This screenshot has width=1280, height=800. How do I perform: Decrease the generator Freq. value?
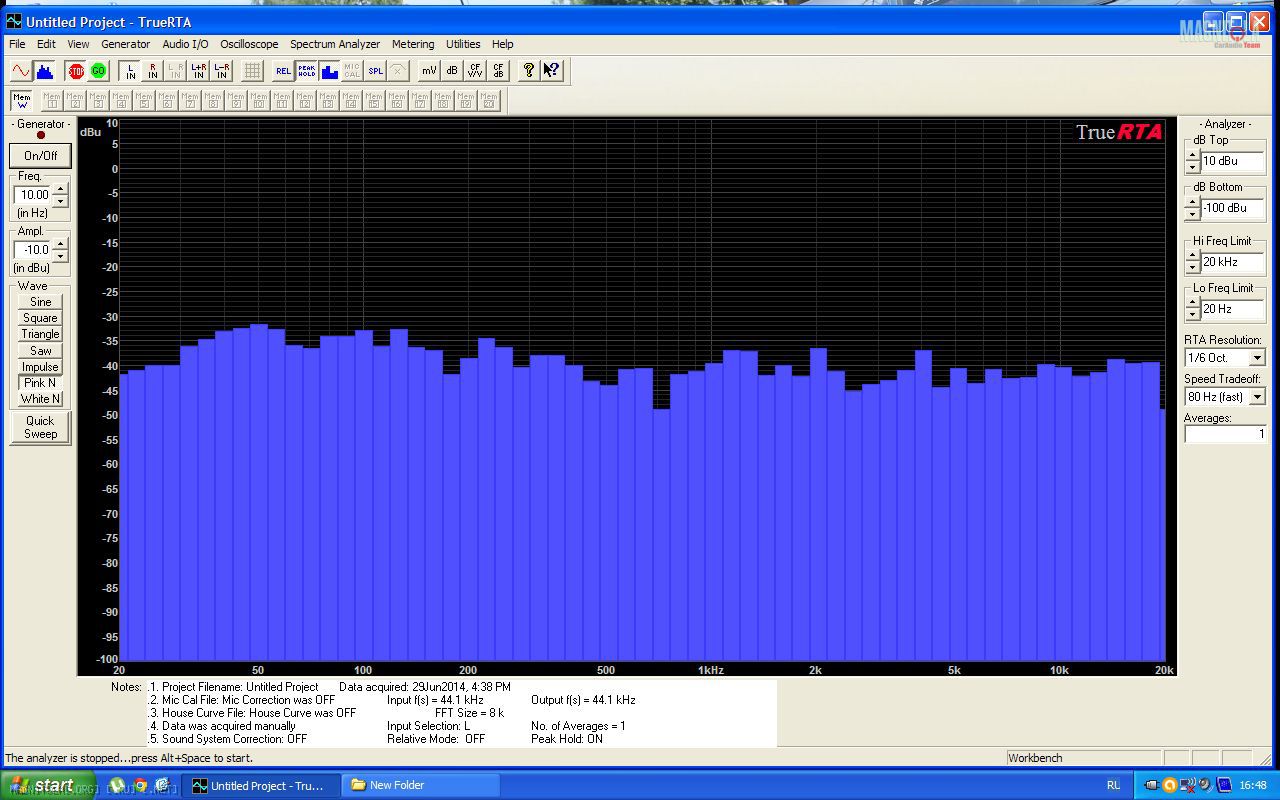60,201
